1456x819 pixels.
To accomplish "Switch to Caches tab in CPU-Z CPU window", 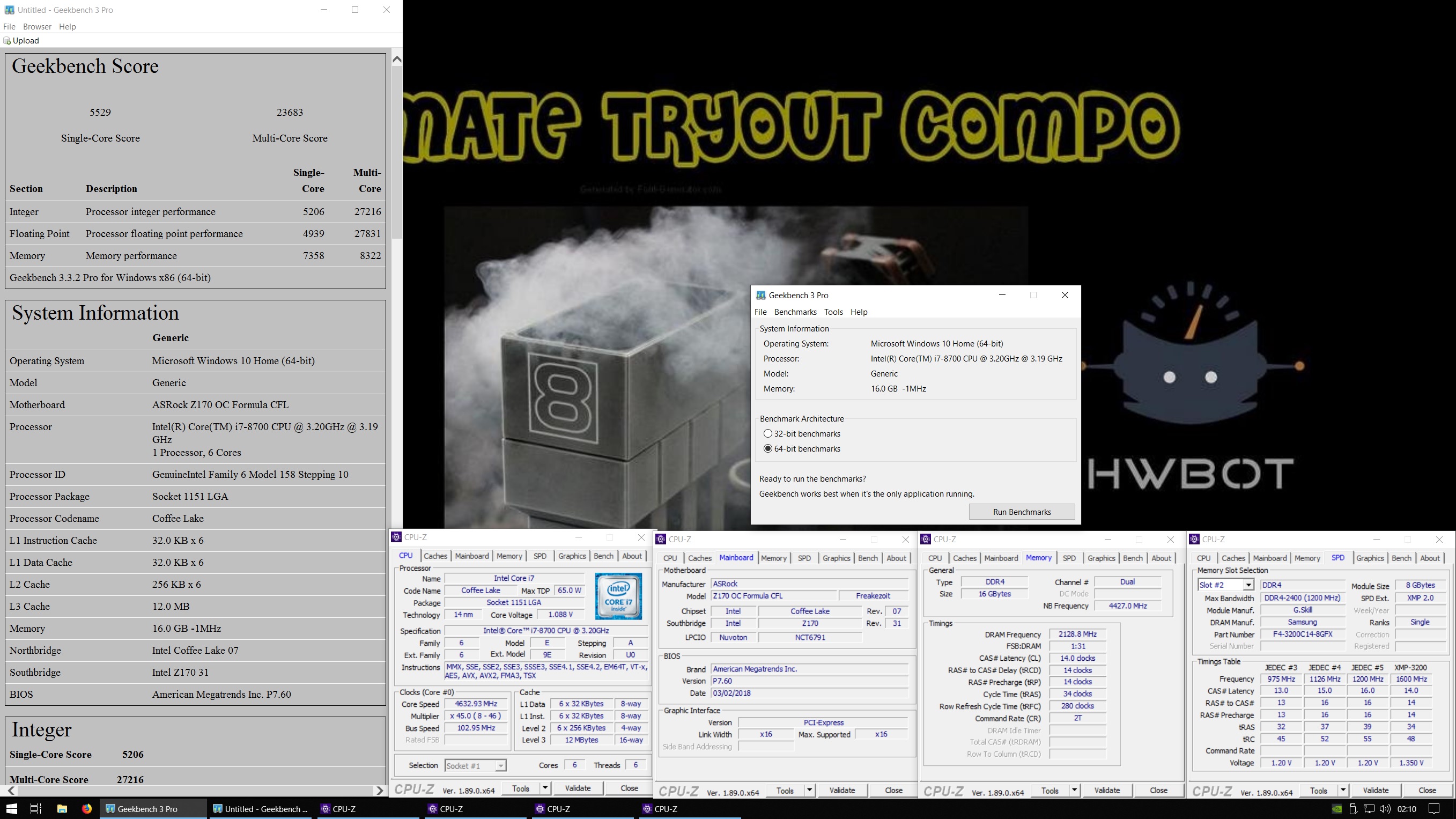I will [x=435, y=556].
